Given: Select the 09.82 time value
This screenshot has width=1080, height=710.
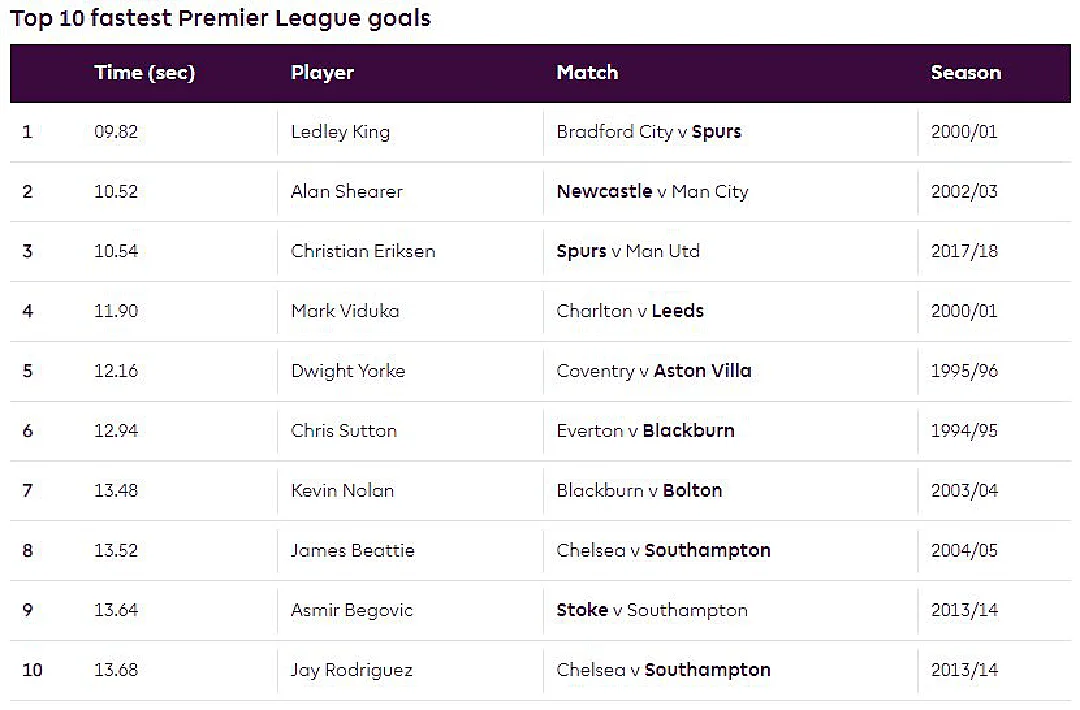Looking at the screenshot, I should [116, 132].
